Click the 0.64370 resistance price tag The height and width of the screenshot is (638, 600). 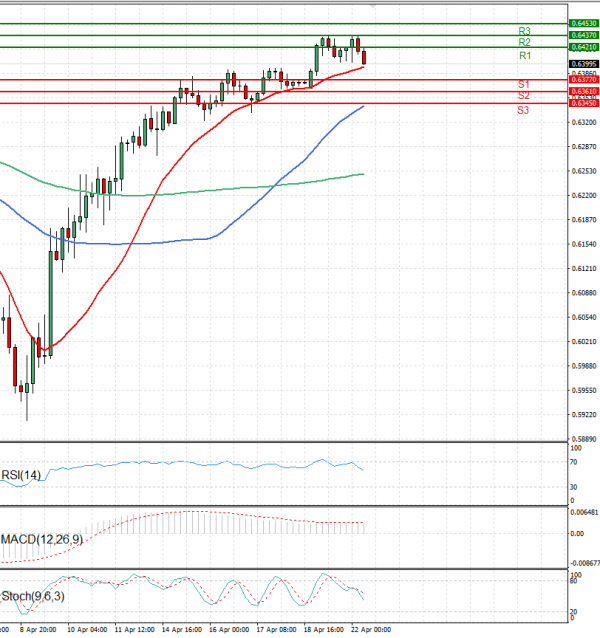584,35
